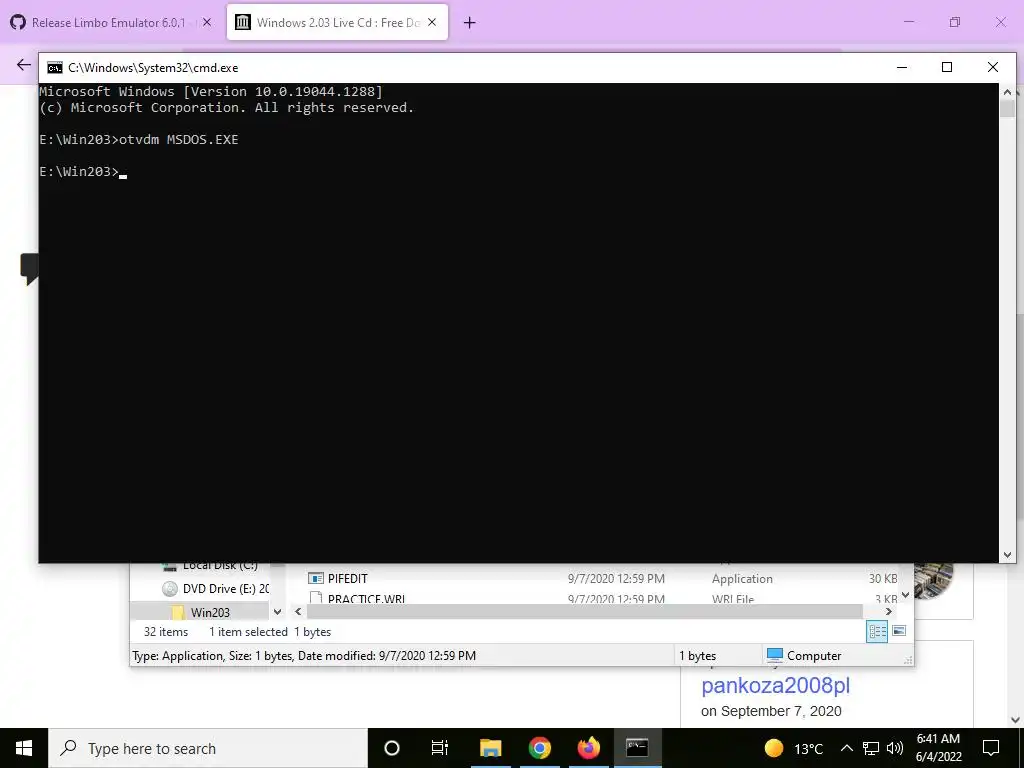The width and height of the screenshot is (1024, 768).
Task: Click the PIFEDIT Application type cell
Action: coord(742,579)
